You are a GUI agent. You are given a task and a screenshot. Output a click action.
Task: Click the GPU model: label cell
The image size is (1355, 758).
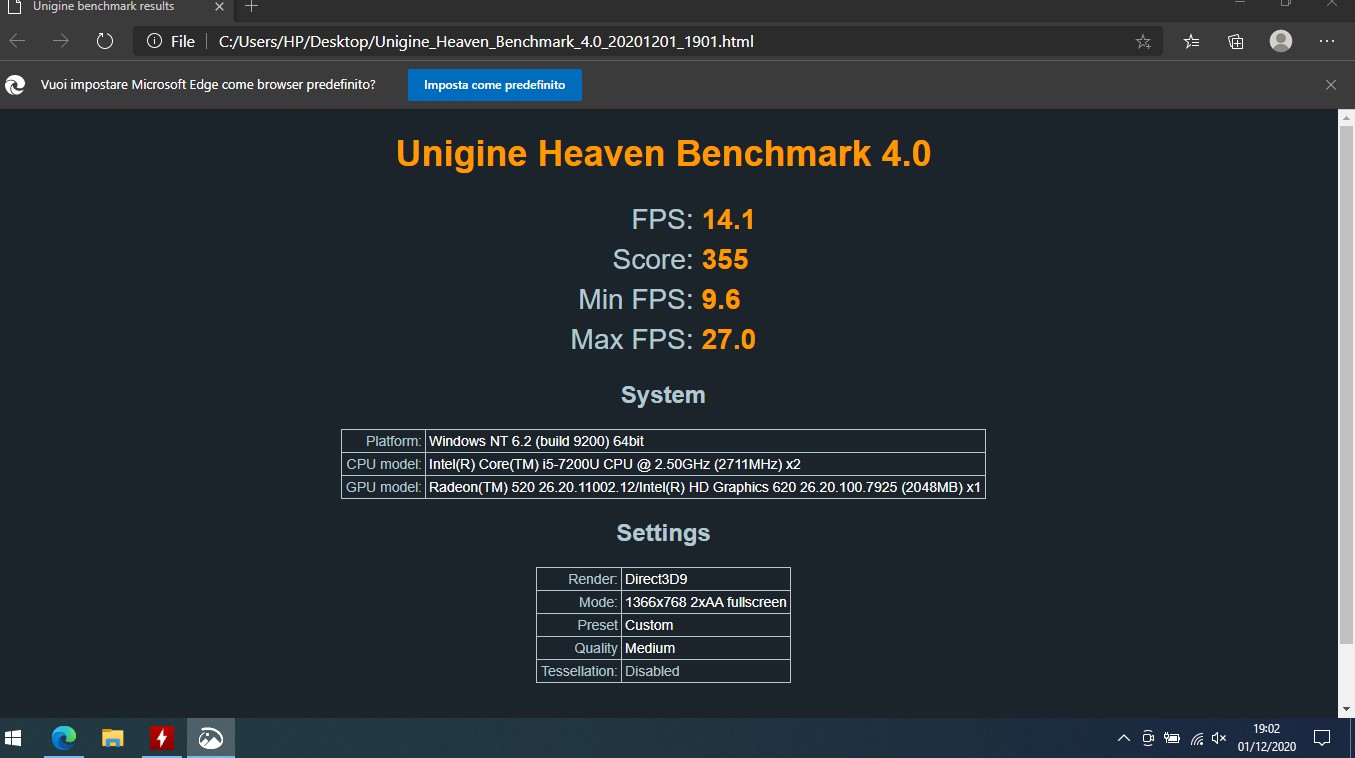pyautogui.click(x=384, y=487)
